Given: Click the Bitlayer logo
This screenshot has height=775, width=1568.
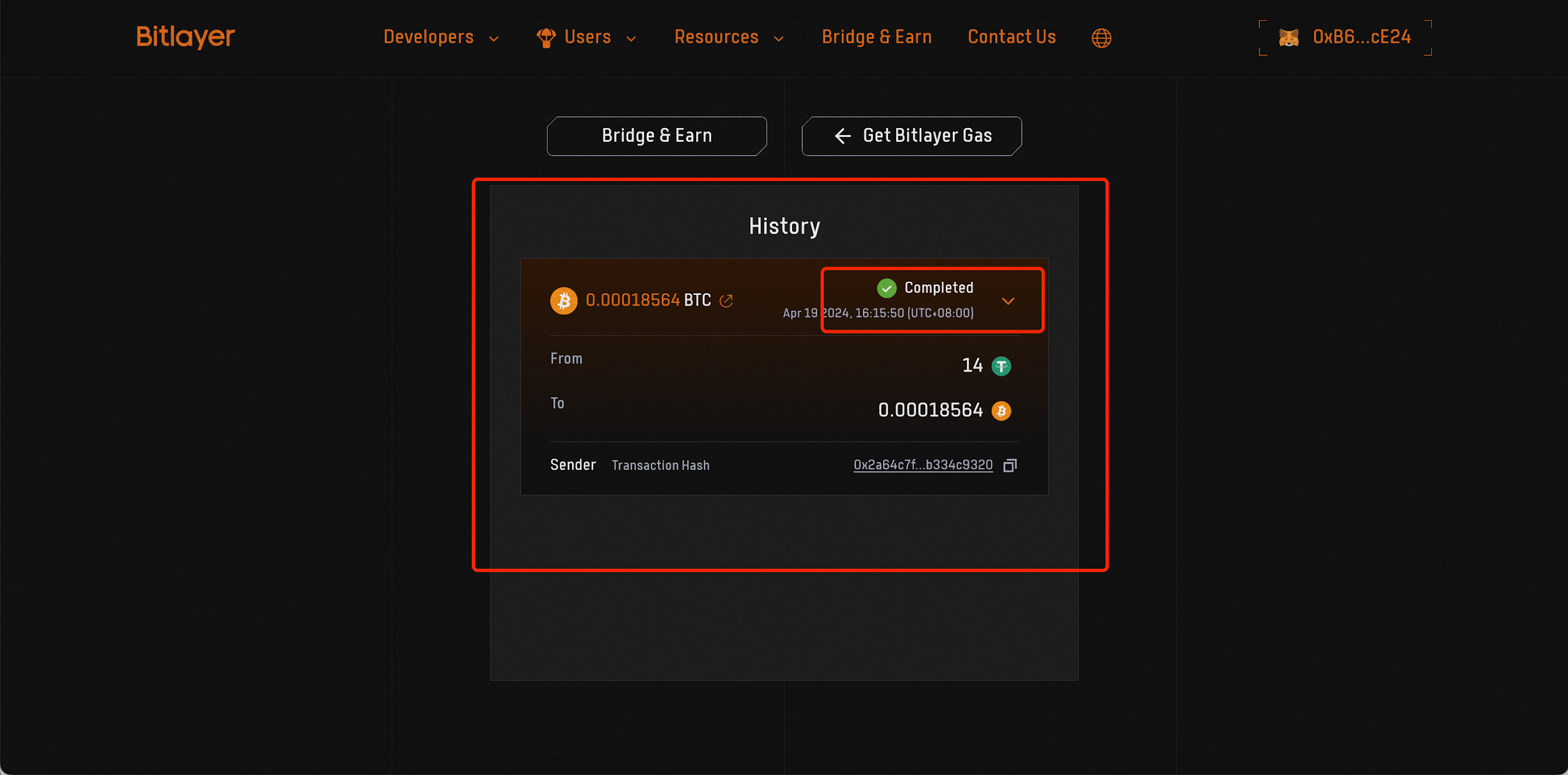Looking at the screenshot, I should 186,37.
